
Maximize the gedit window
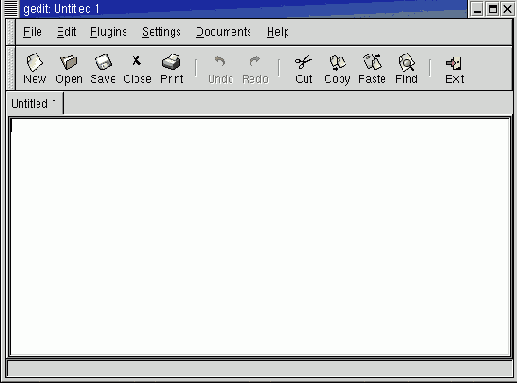coord(493,9)
